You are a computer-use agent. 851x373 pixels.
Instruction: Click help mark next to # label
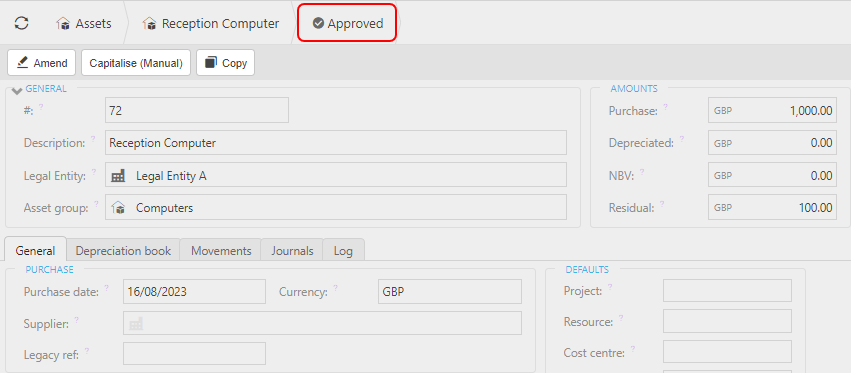41,106
